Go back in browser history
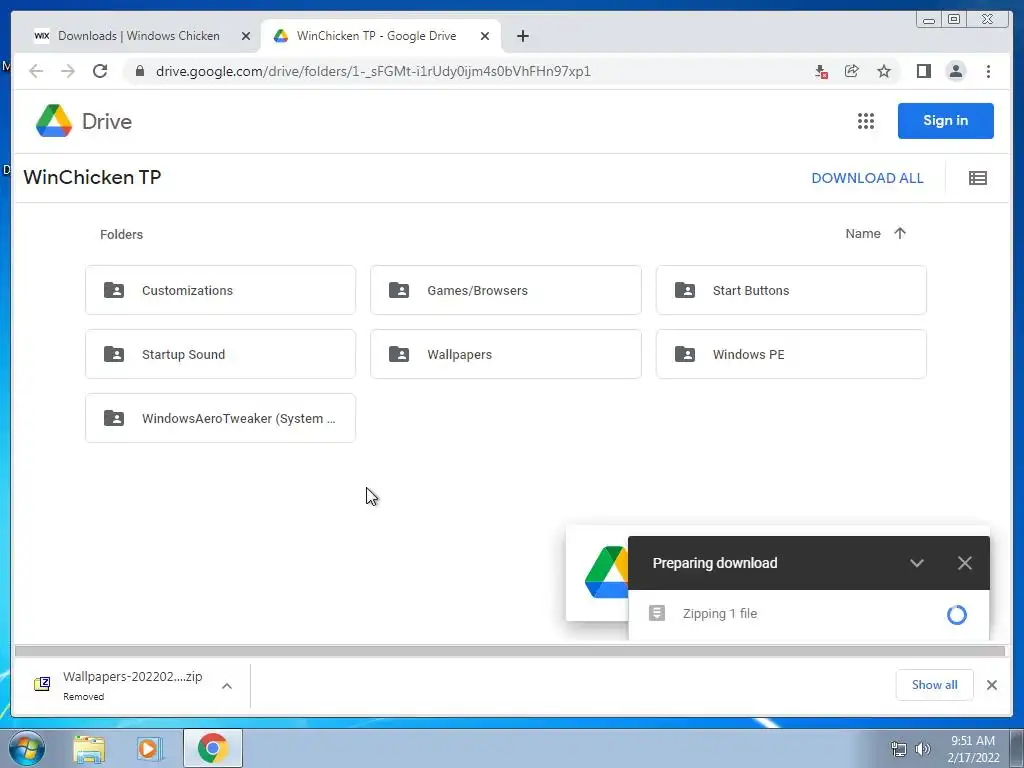1024x768 pixels. (x=36, y=71)
